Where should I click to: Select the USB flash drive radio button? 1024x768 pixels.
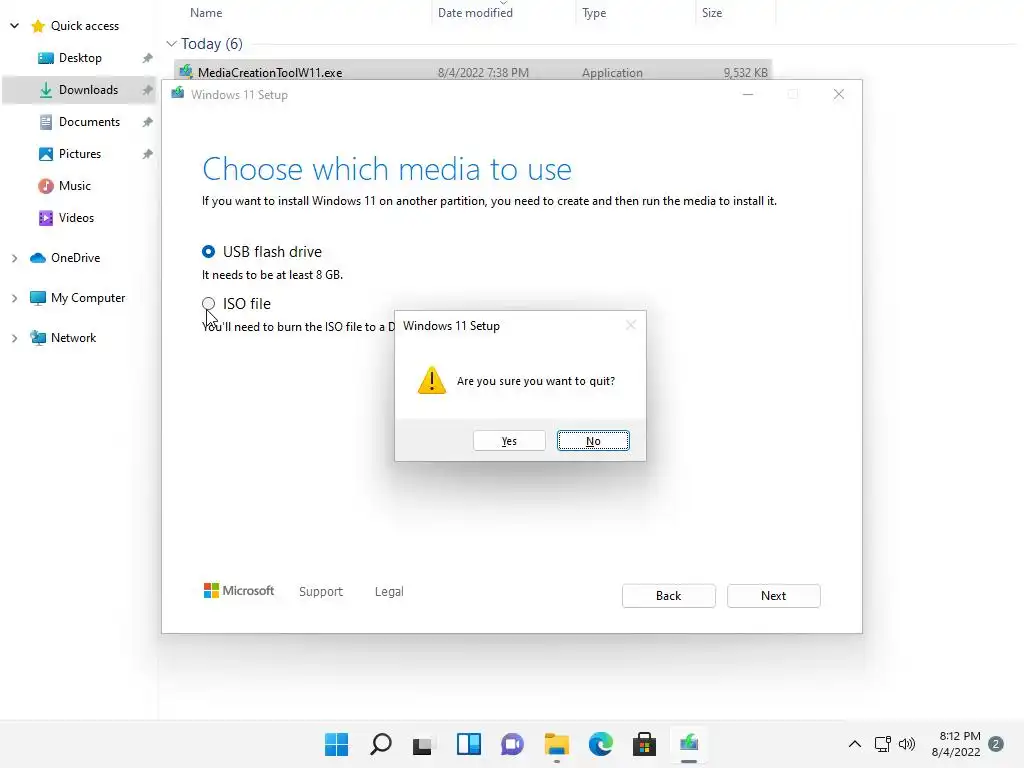(208, 251)
